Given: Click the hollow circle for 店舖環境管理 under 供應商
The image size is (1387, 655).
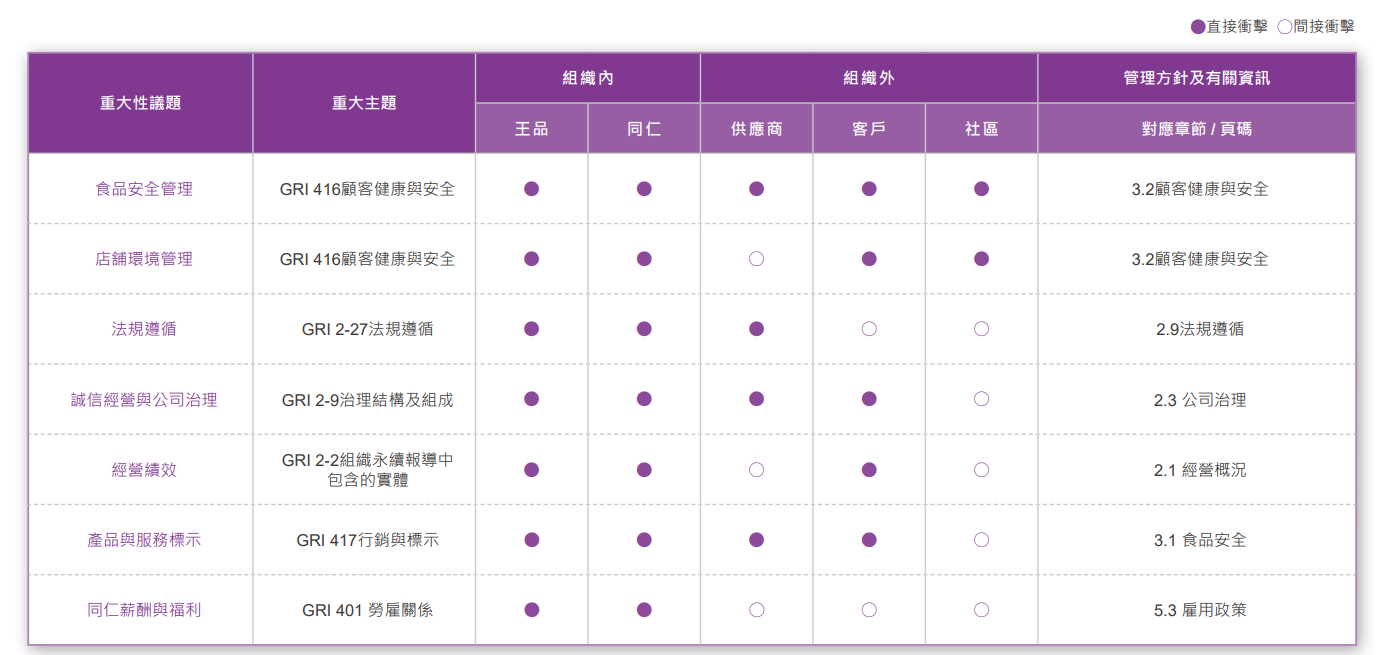Looking at the screenshot, I should coord(756,259).
